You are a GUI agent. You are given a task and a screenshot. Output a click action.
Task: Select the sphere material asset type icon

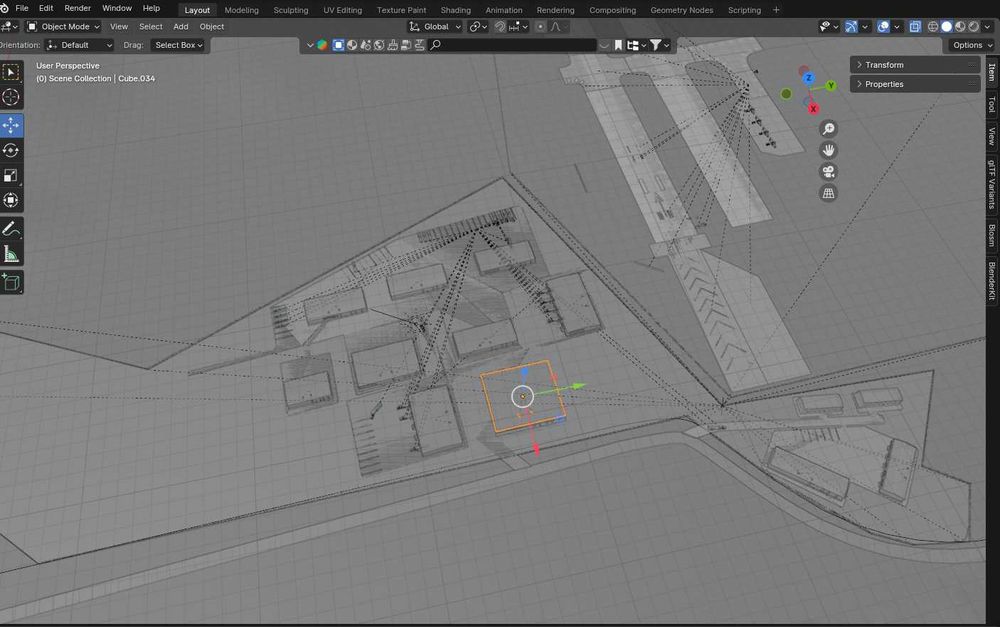(352, 45)
